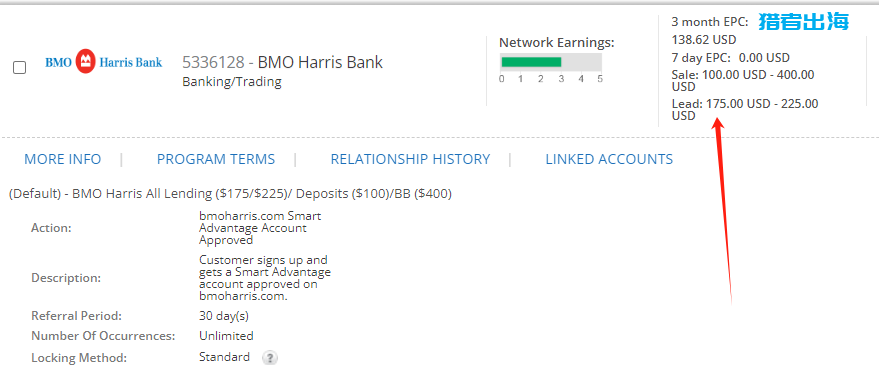The height and width of the screenshot is (365, 879).
Task: Click the (Default) BMO Harris All Lending terms heading
Action: pyautogui.click(x=230, y=194)
